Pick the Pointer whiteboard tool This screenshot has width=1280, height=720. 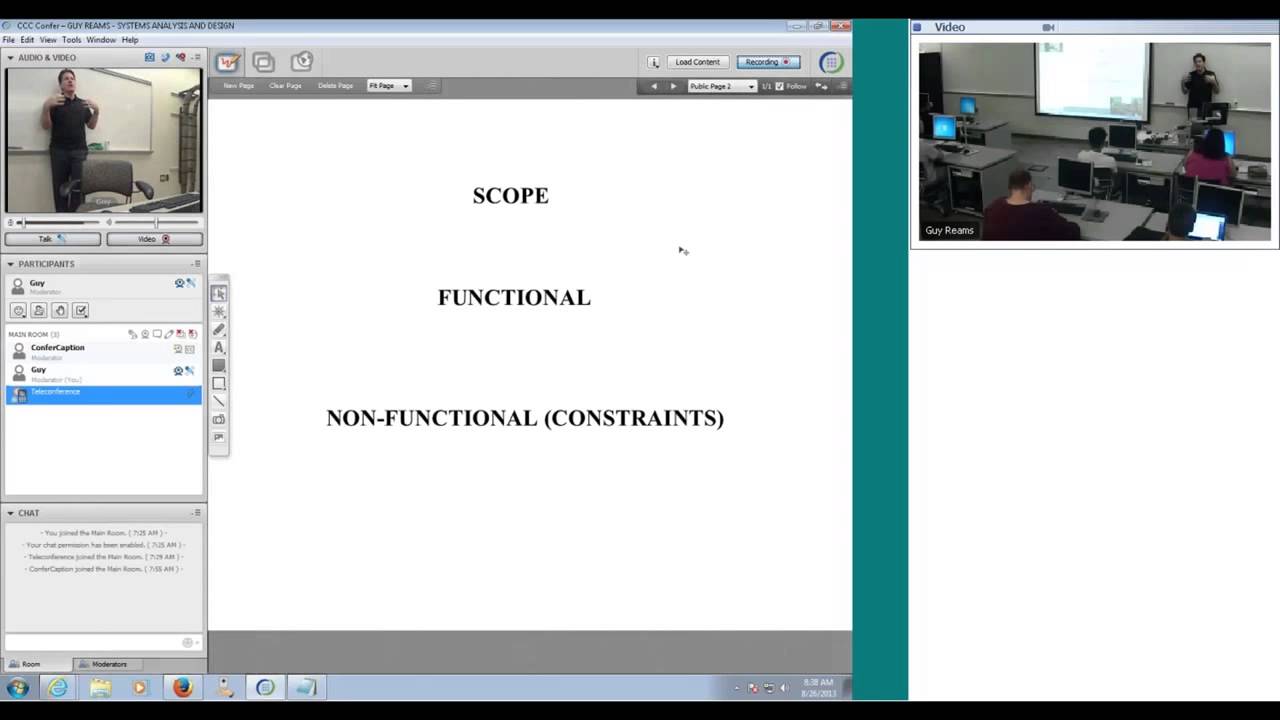219,312
